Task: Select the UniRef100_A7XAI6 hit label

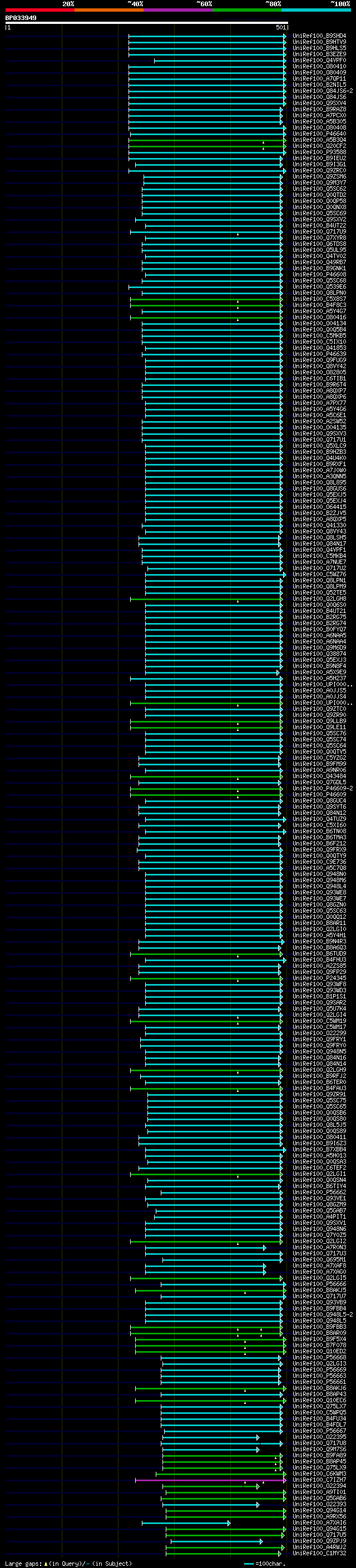Action: pyautogui.click(x=319, y=1523)
